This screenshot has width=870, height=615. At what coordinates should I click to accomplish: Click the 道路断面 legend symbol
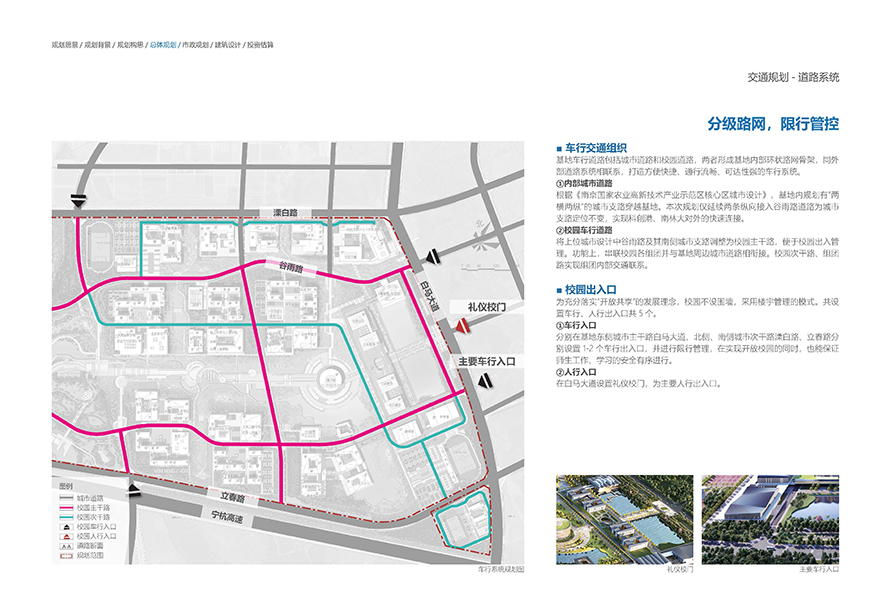(x=66, y=546)
